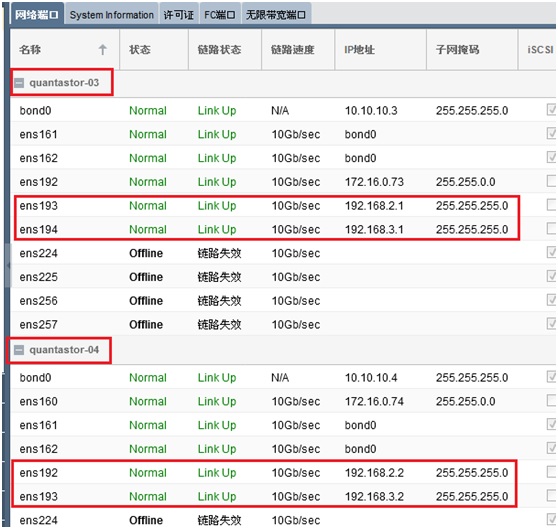Viewport: 558px width, 529px height.
Task: Sort by the 子网掩码 column header
Action: coord(472,49)
